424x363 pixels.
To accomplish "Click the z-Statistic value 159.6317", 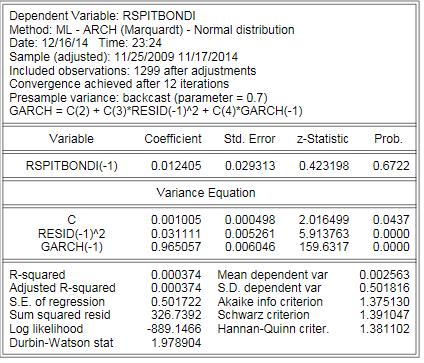I will coord(324,247).
